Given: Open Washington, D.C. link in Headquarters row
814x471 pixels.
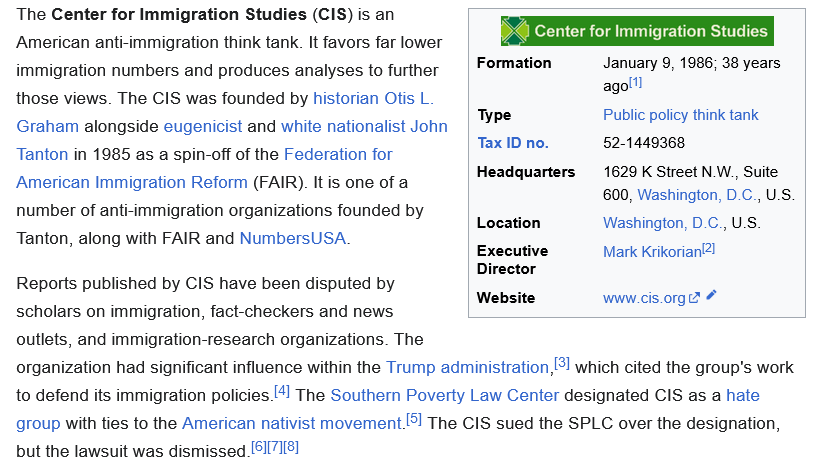Looking at the screenshot, I should coord(696,195).
